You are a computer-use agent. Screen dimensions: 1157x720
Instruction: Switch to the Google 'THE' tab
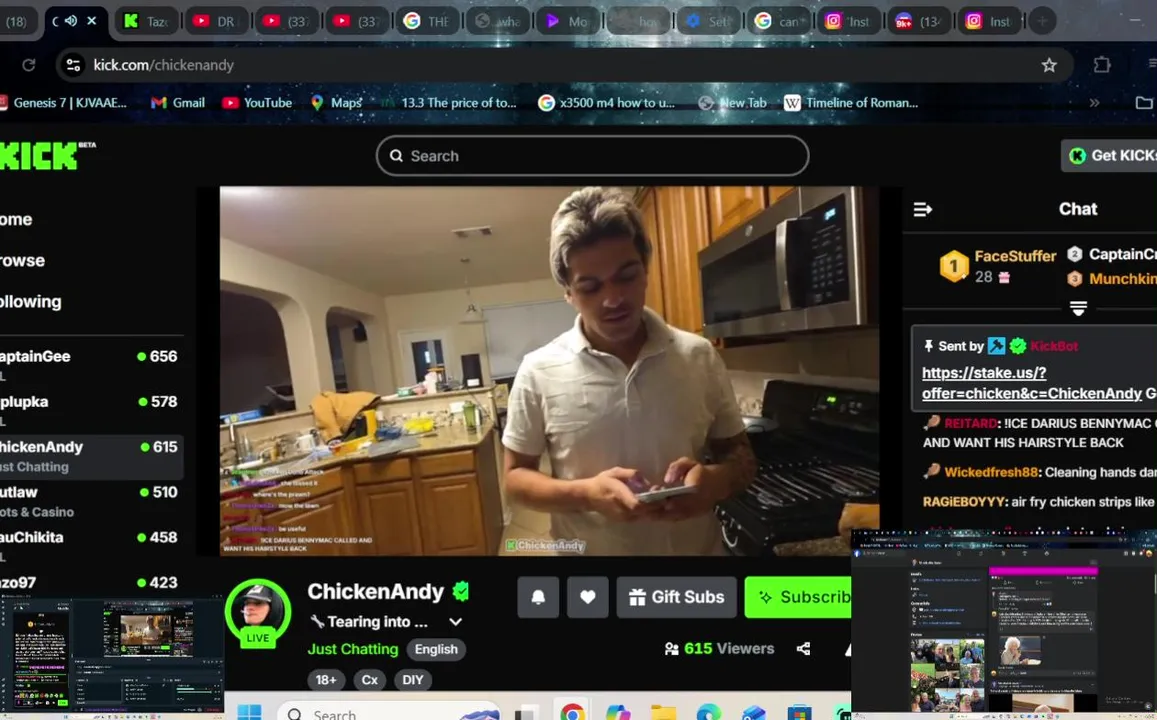[x=429, y=21]
